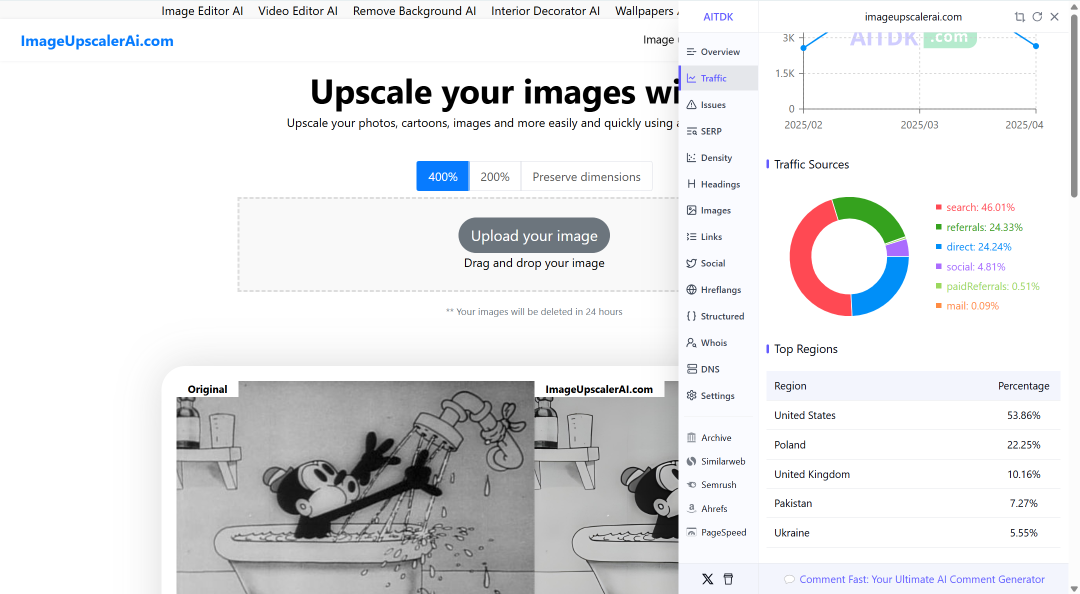Click the Social bird icon

pos(692,263)
